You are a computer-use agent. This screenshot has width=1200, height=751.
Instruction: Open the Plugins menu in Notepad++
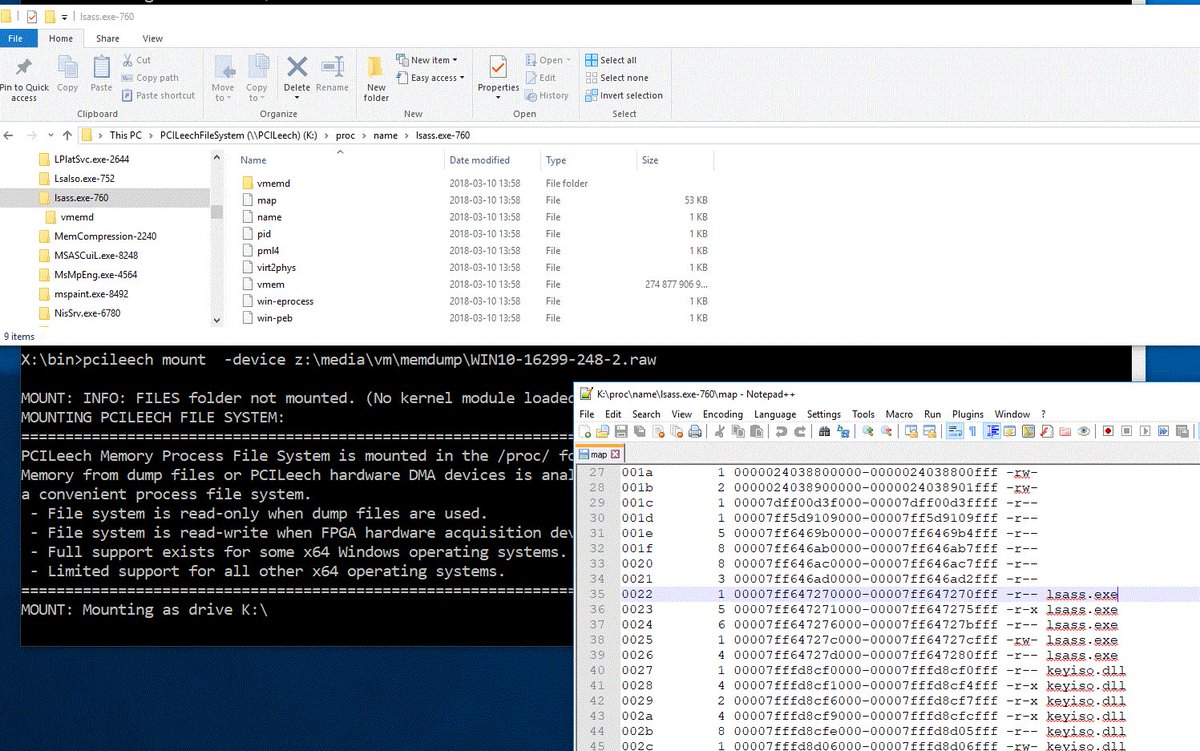pos(967,414)
